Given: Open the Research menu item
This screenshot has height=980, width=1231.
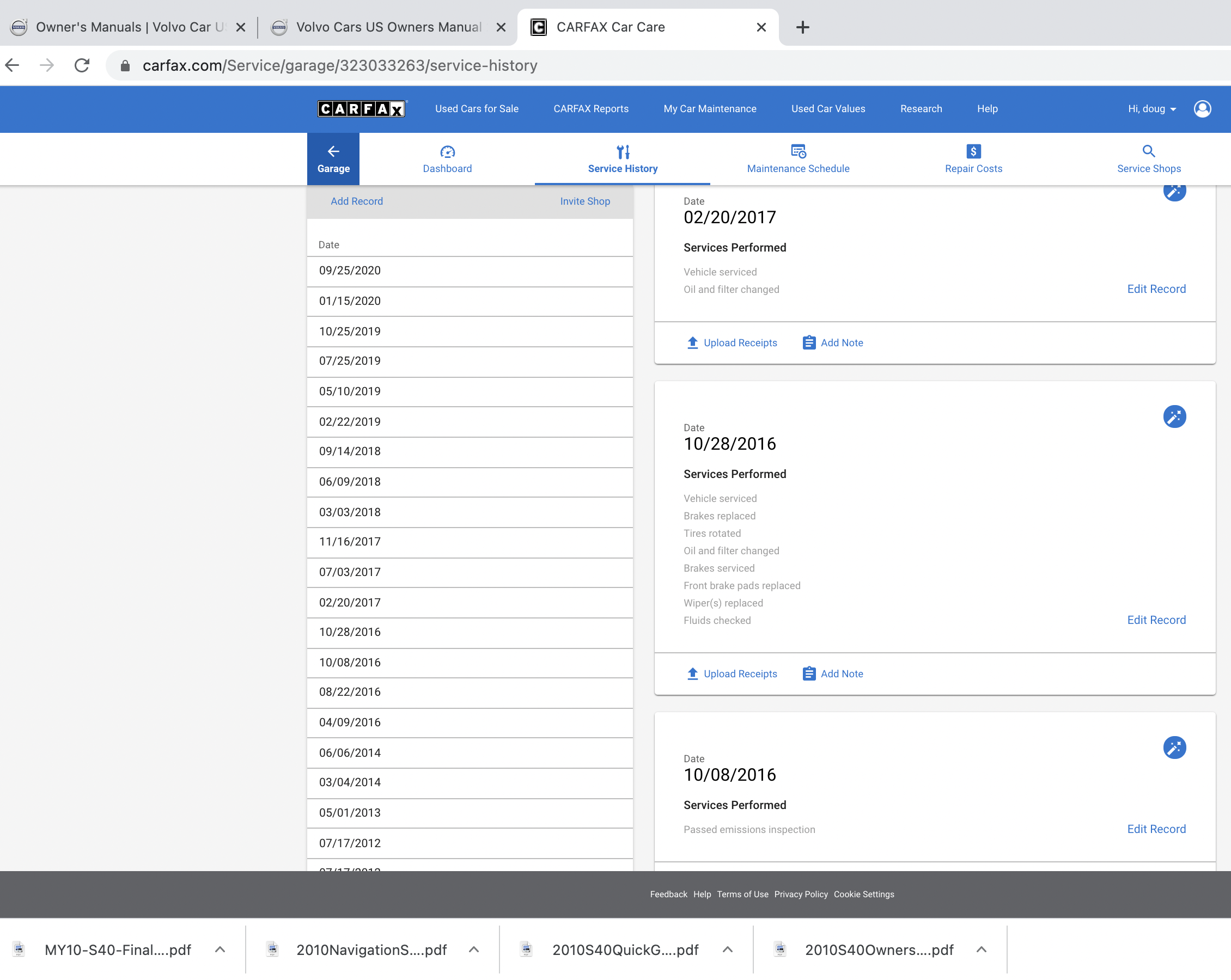Looking at the screenshot, I should click(921, 108).
